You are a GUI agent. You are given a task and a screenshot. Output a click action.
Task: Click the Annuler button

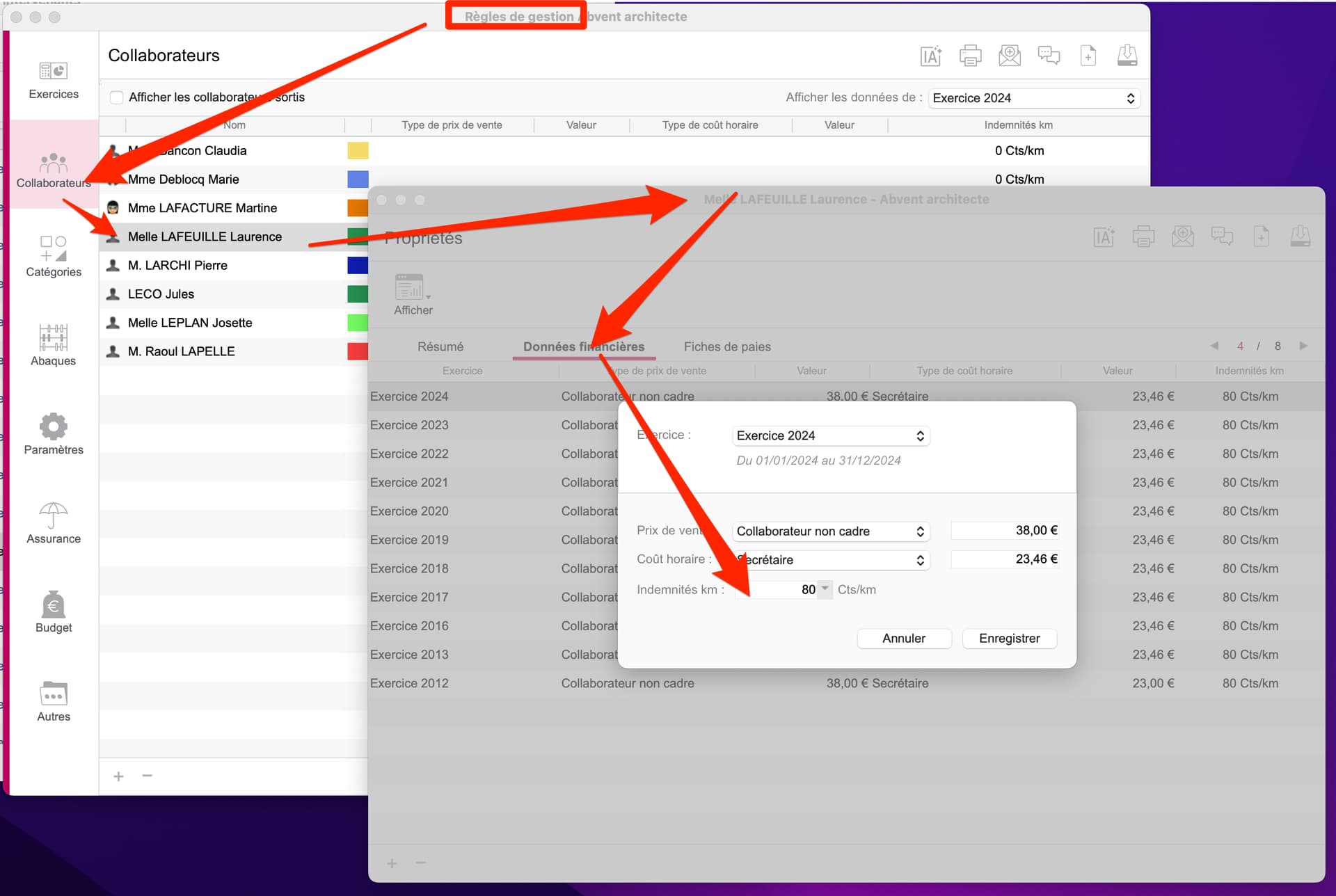coord(904,639)
